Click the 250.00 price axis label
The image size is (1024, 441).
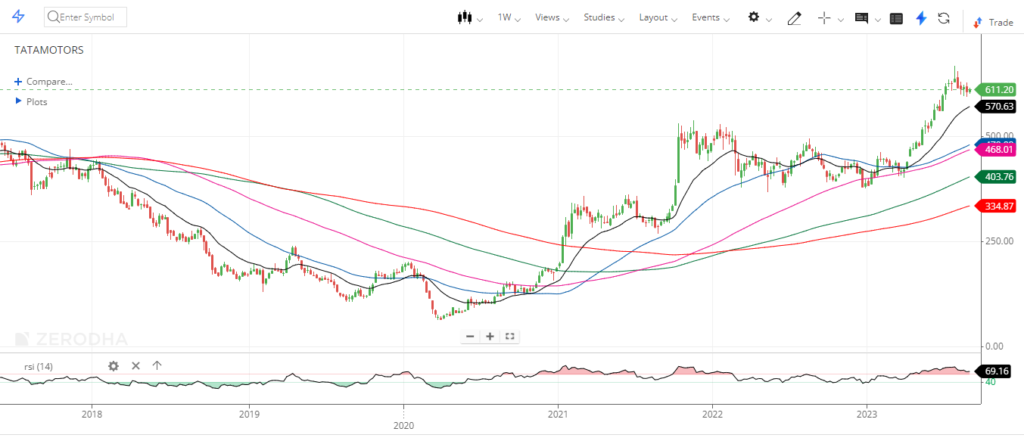(x=1000, y=241)
